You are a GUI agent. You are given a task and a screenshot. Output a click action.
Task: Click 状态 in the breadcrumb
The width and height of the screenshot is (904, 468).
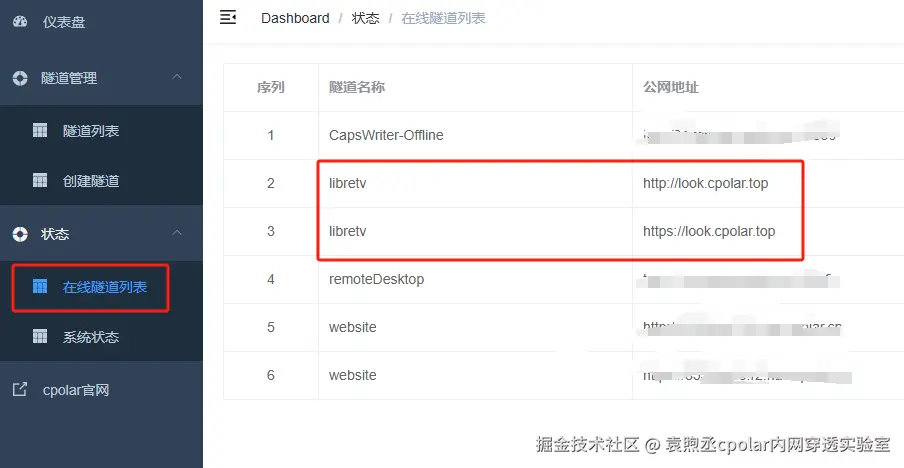[366, 18]
